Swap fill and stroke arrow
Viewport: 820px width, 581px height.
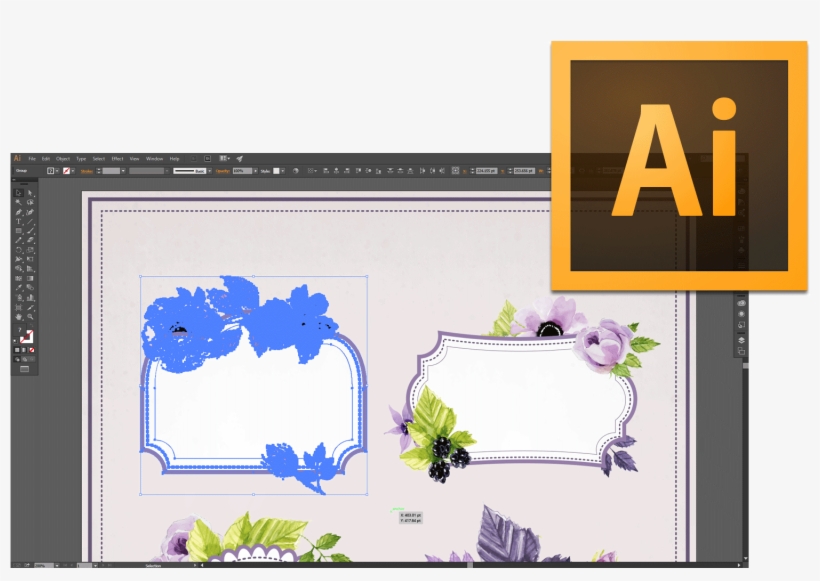(x=31, y=325)
